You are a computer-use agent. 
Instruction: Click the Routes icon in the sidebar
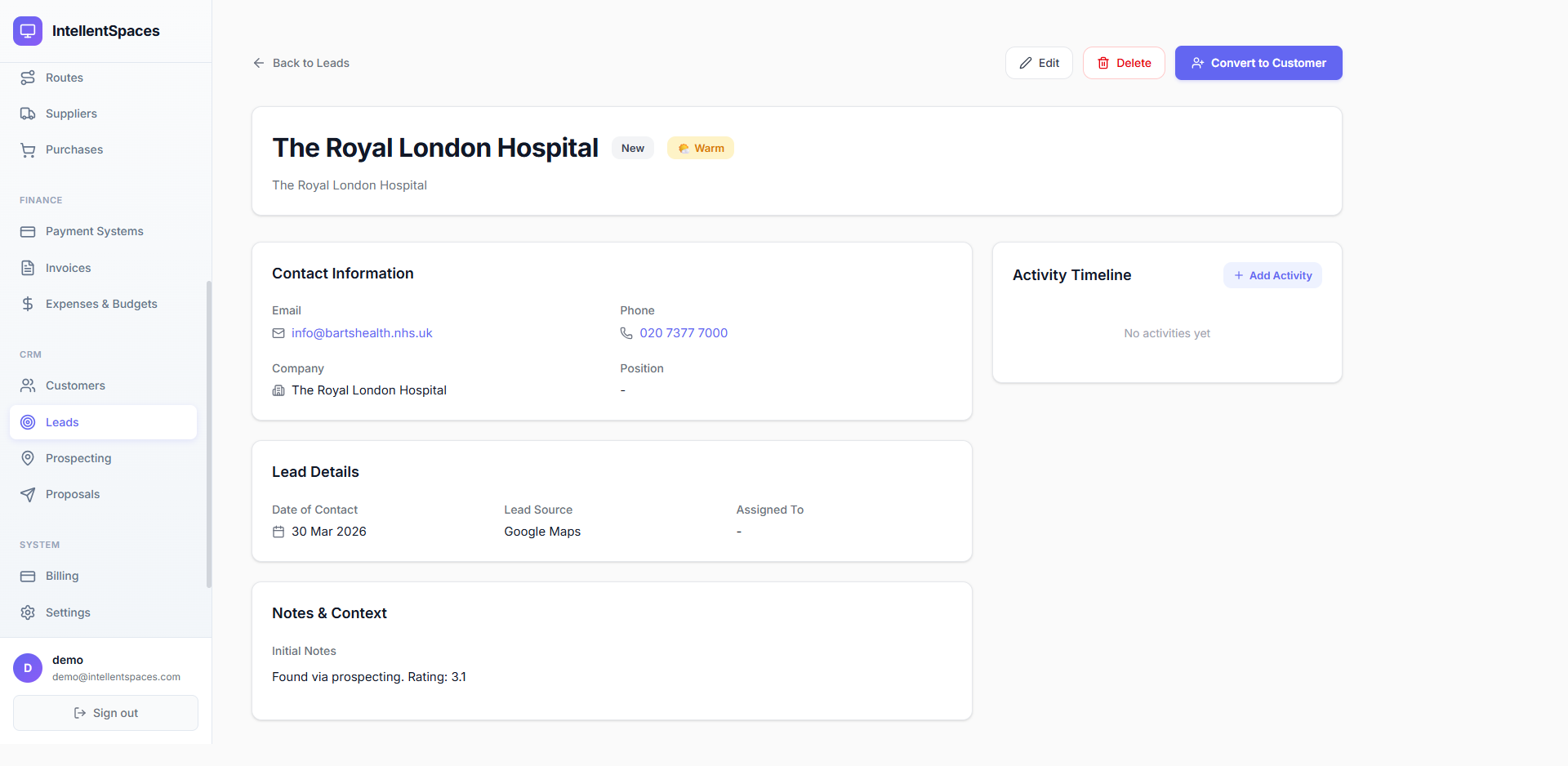(28, 78)
